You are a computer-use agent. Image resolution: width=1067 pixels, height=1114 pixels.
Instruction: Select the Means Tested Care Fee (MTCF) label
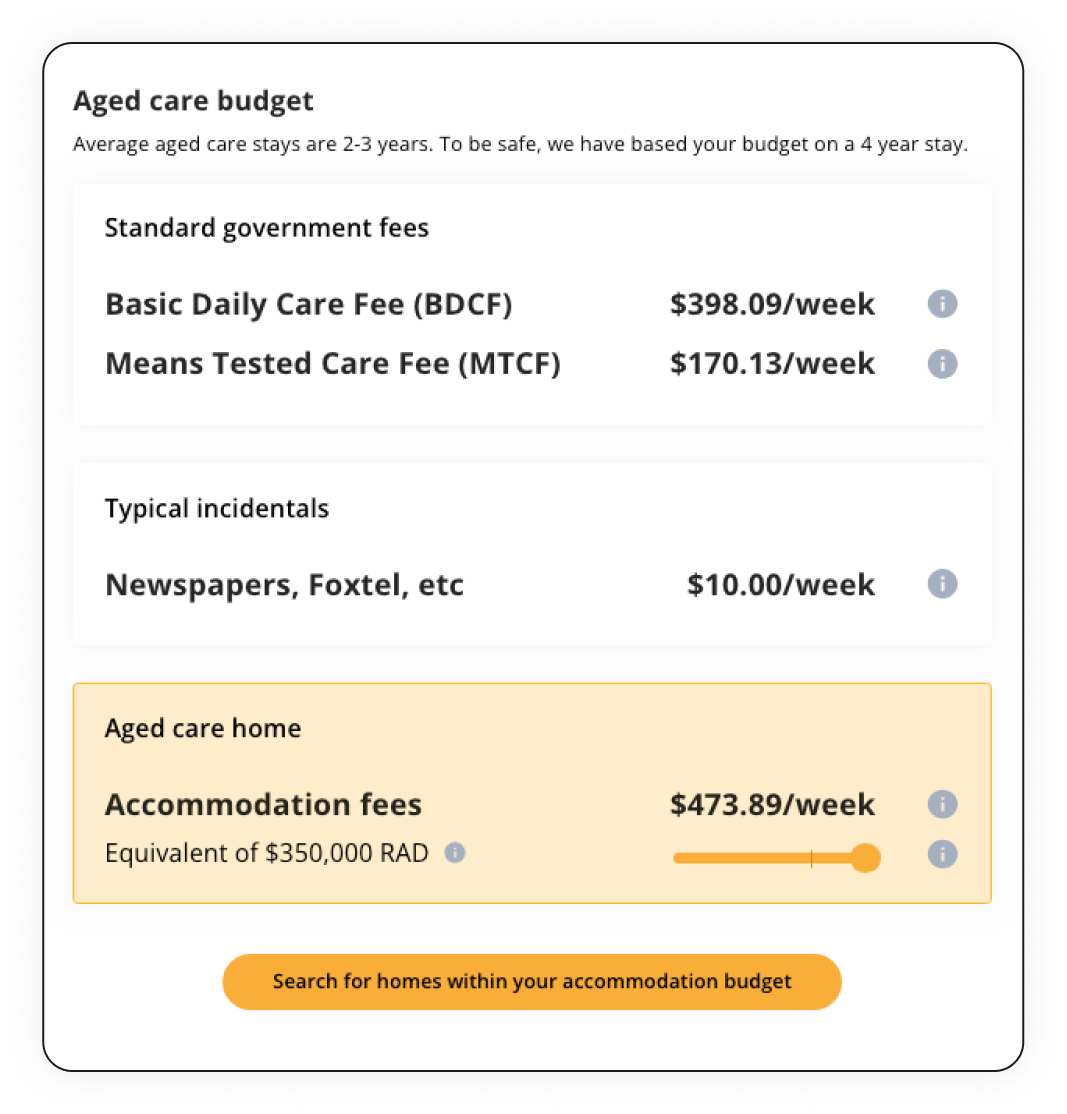point(332,364)
